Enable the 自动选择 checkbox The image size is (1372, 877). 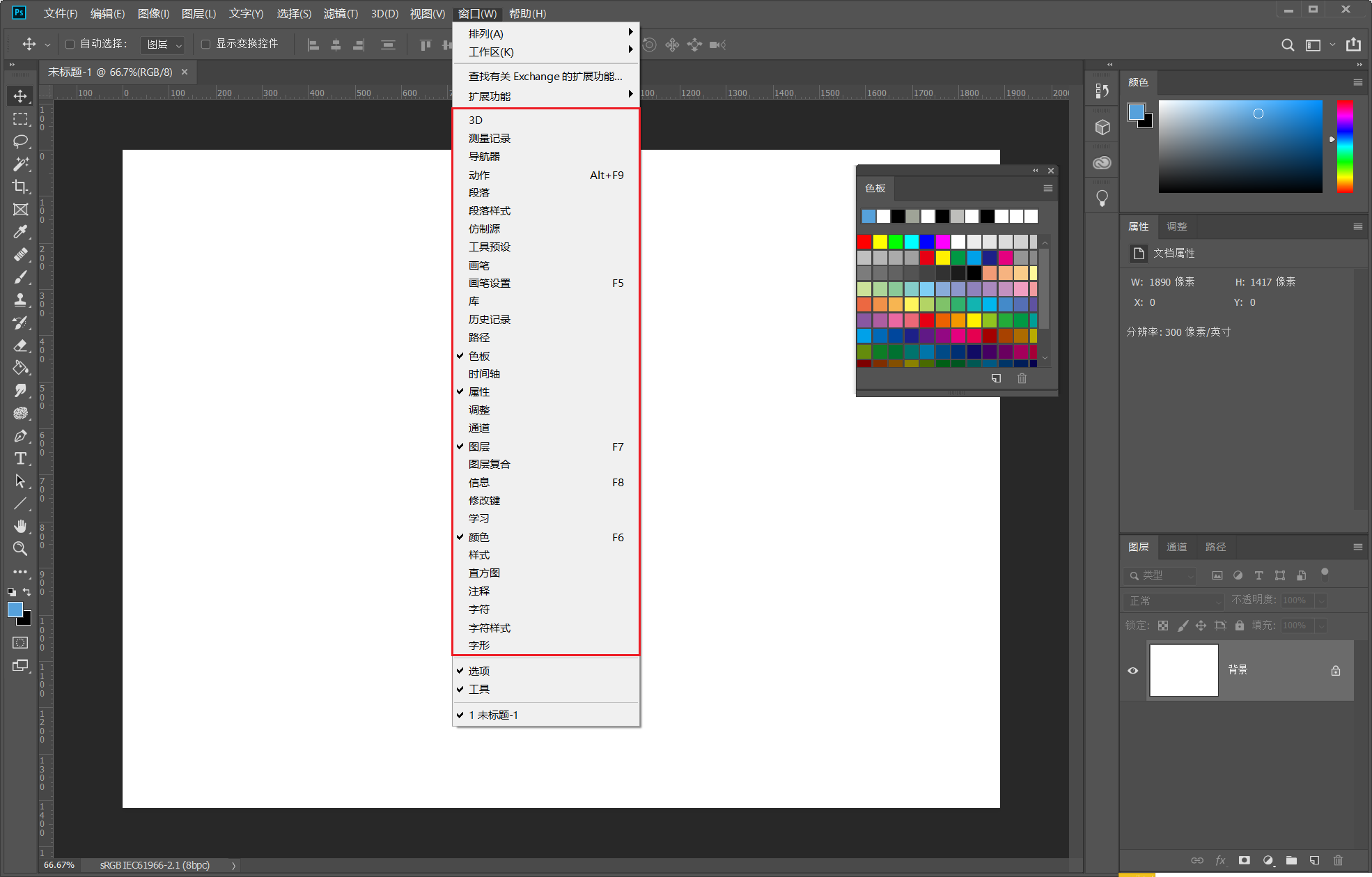pyautogui.click(x=70, y=44)
